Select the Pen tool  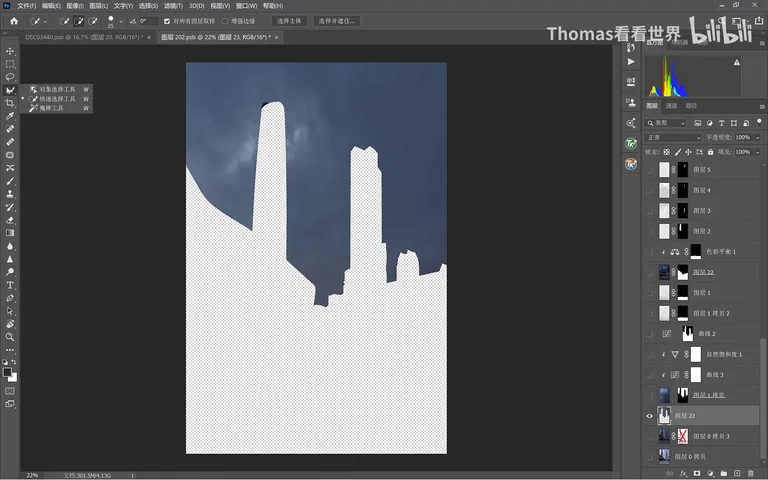tap(10, 298)
